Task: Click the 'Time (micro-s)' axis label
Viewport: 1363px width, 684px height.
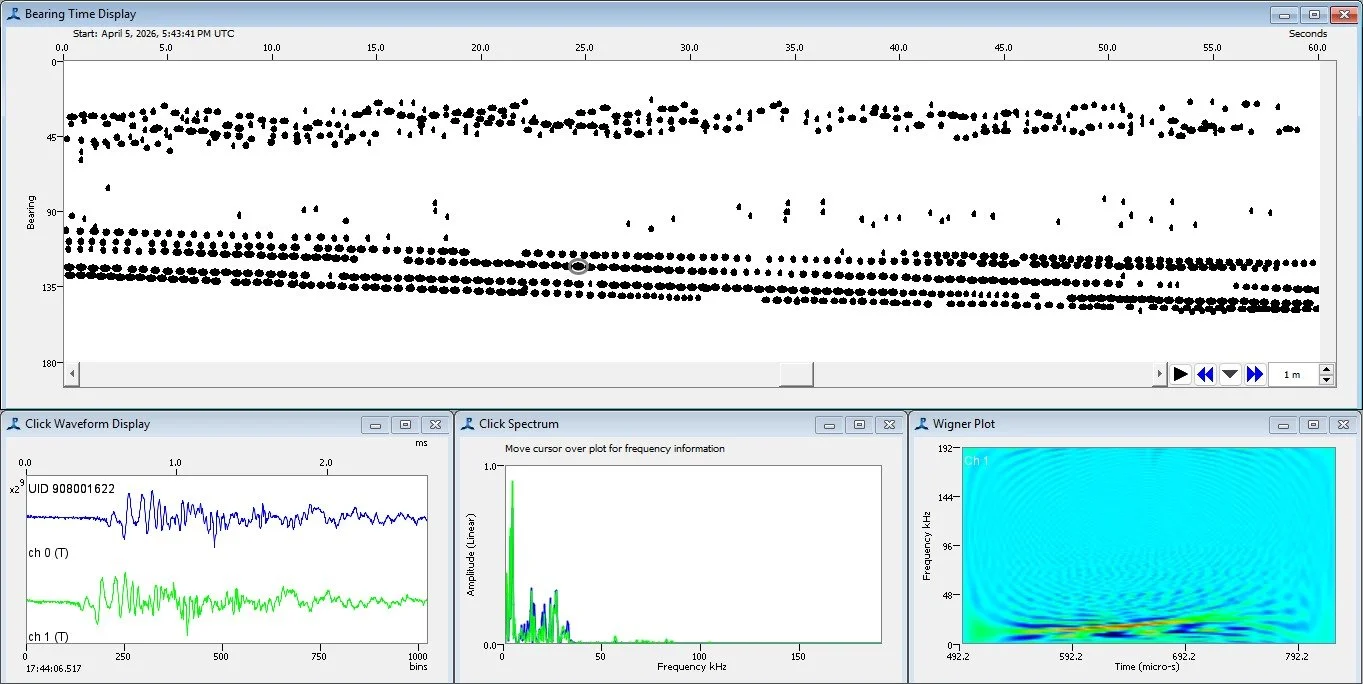Action: 1148,666
